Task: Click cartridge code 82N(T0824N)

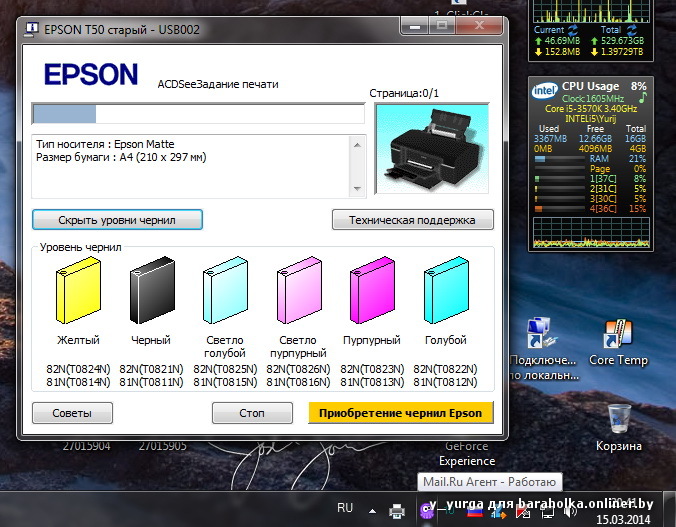Action: pyautogui.click(x=78, y=369)
